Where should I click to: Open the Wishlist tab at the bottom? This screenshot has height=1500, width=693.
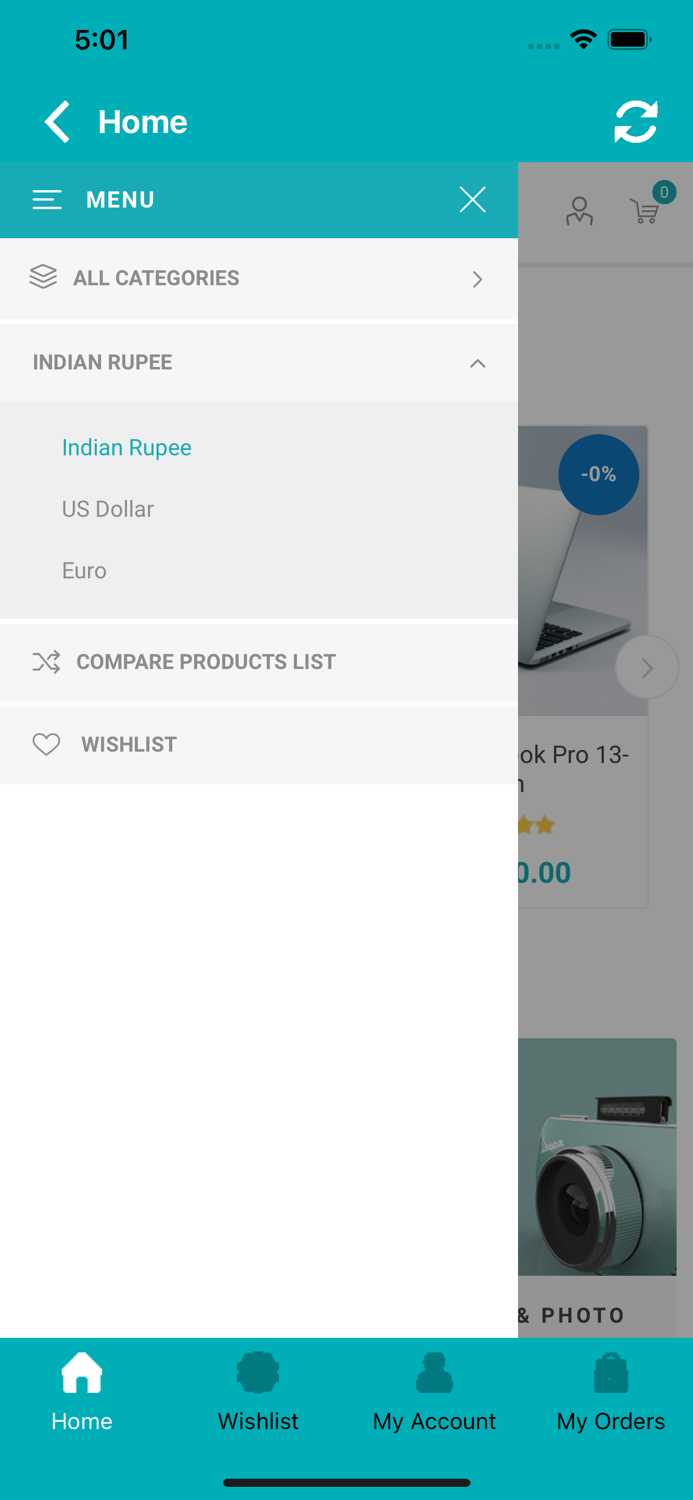(258, 1393)
